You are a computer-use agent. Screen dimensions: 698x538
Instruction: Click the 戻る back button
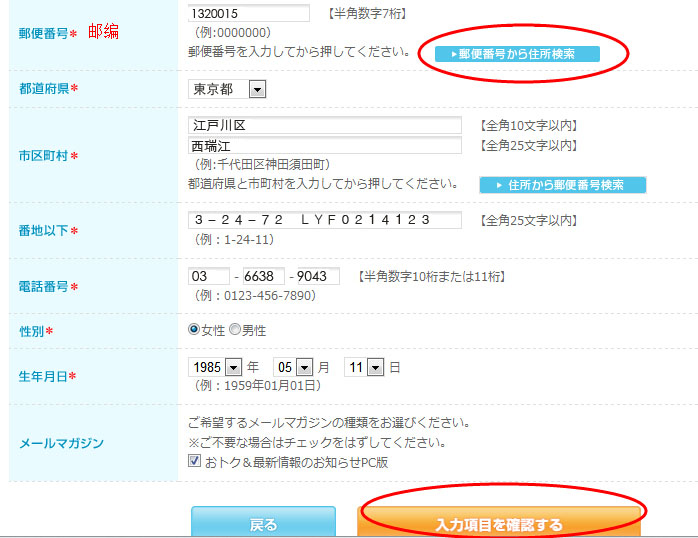(x=263, y=524)
